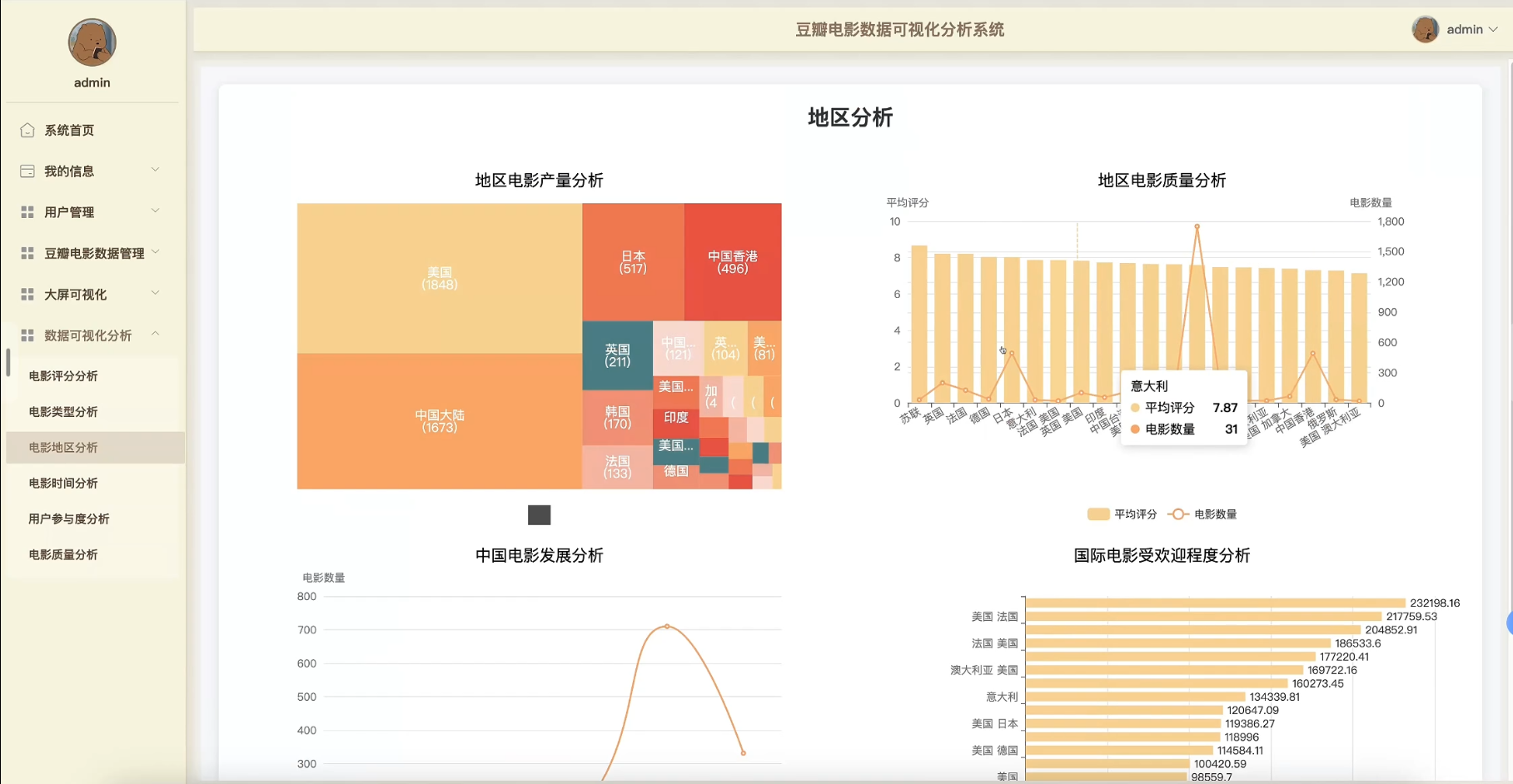This screenshot has height=784, width=1513.
Task: Select the 中国香港 (496) treemap block
Action: pyautogui.click(x=733, y=262)
